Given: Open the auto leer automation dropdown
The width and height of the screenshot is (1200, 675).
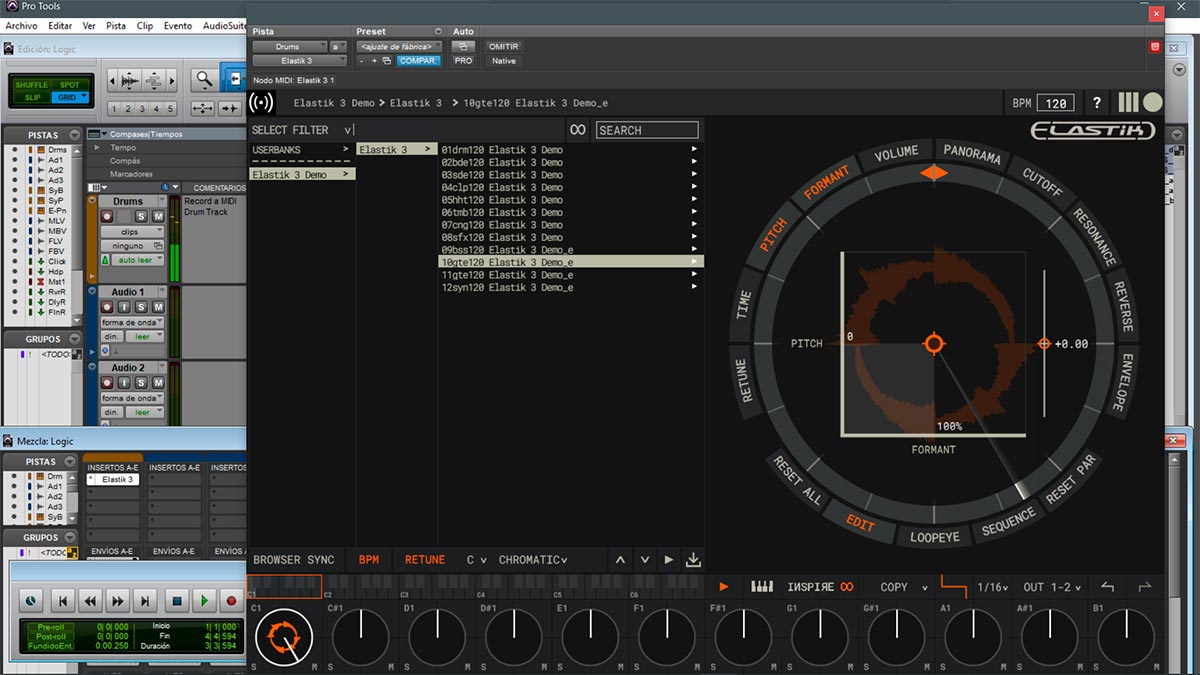Looking at the screenshot, I should click(136, 260).
